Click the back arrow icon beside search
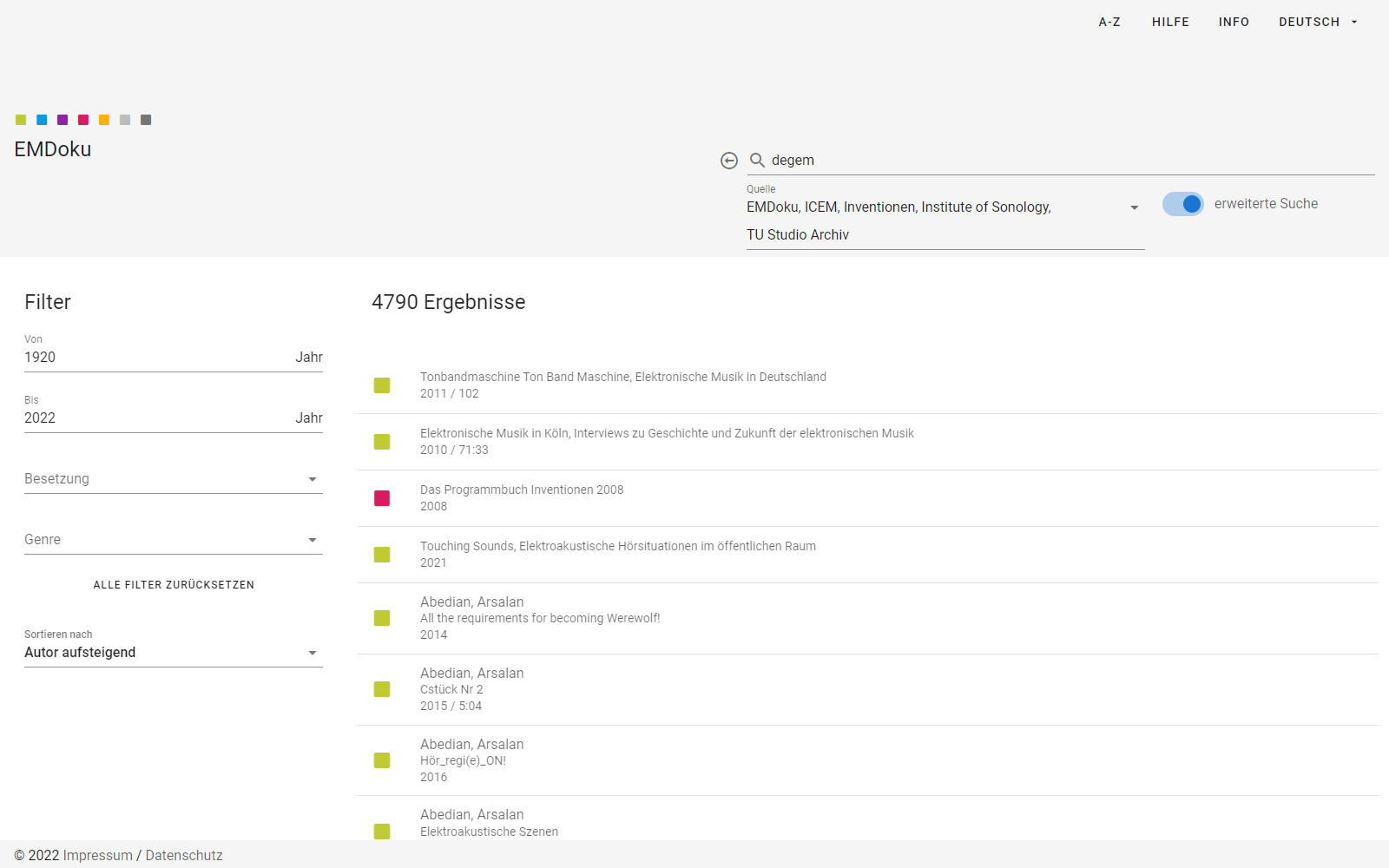This screenshot has height=868, width=1389. tap(729, 161)
